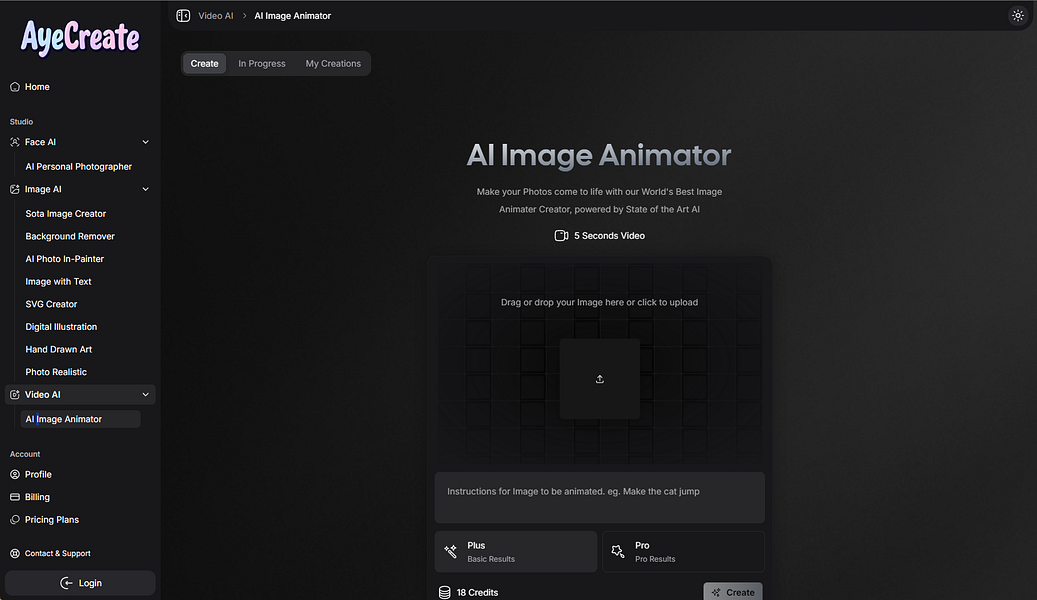Open the My Creations tab
Image resolution: width=1037 pixels, height=600 pixels.
pyautogui.click(x=333, y=64)
